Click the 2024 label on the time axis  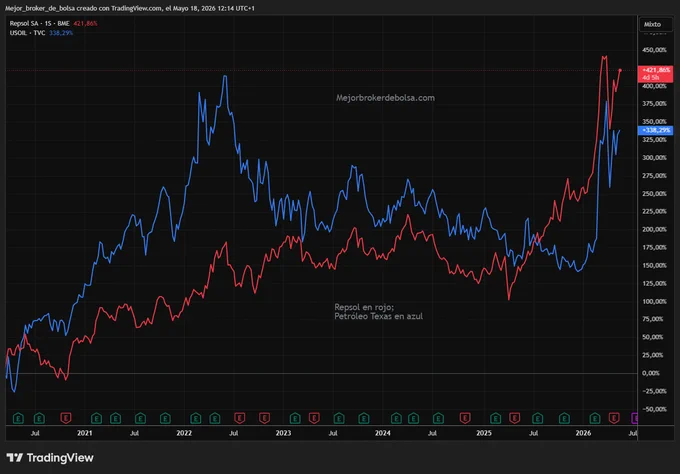tap(382, 433)
